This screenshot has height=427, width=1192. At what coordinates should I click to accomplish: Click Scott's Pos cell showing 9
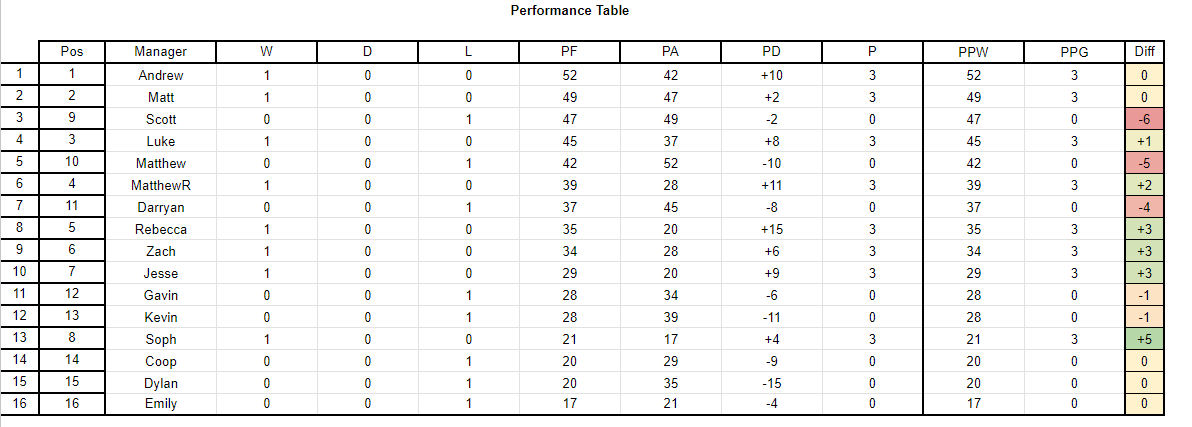coord(71,119)
